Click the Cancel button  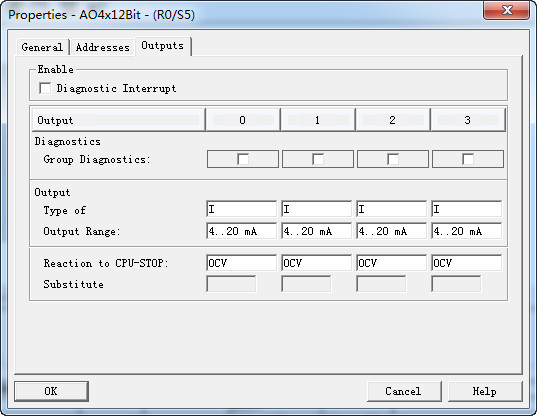click(x=404, y=391)
